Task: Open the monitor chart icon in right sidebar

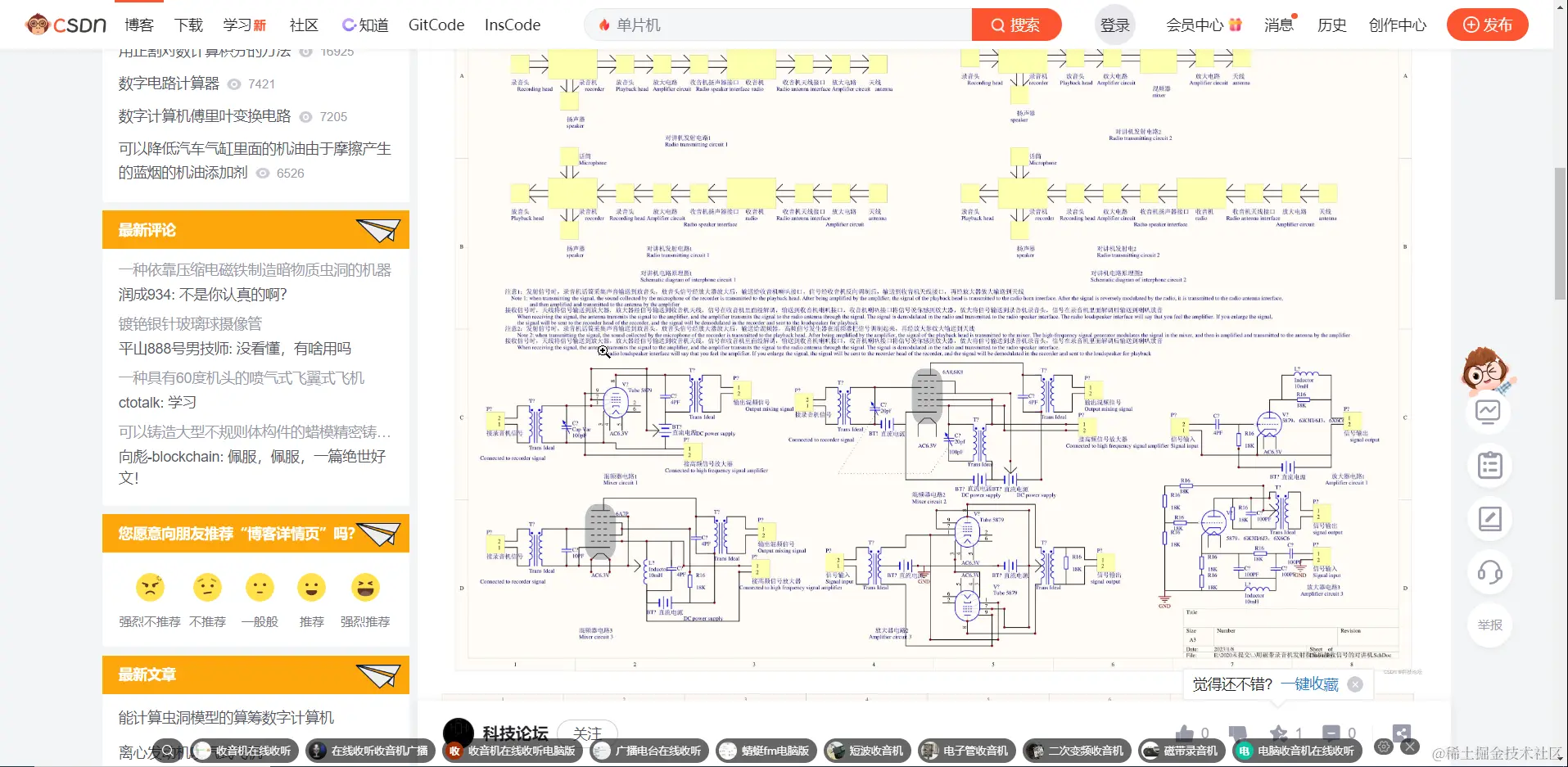Action: tap(1488, 411)
